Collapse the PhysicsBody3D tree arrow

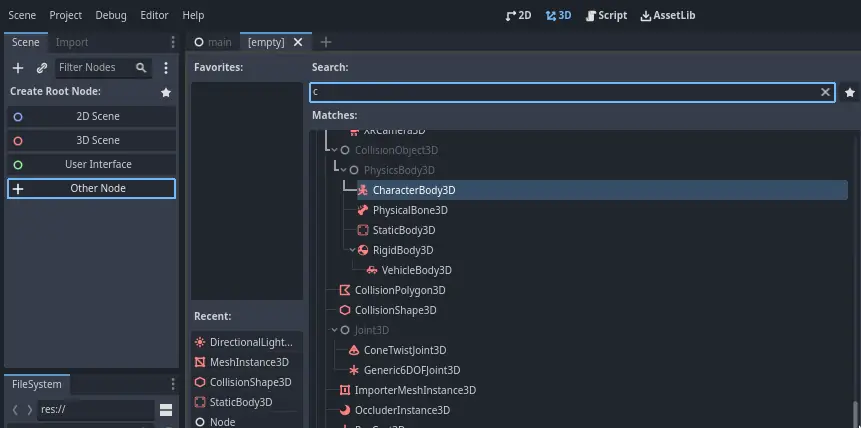tap(343, 170)
